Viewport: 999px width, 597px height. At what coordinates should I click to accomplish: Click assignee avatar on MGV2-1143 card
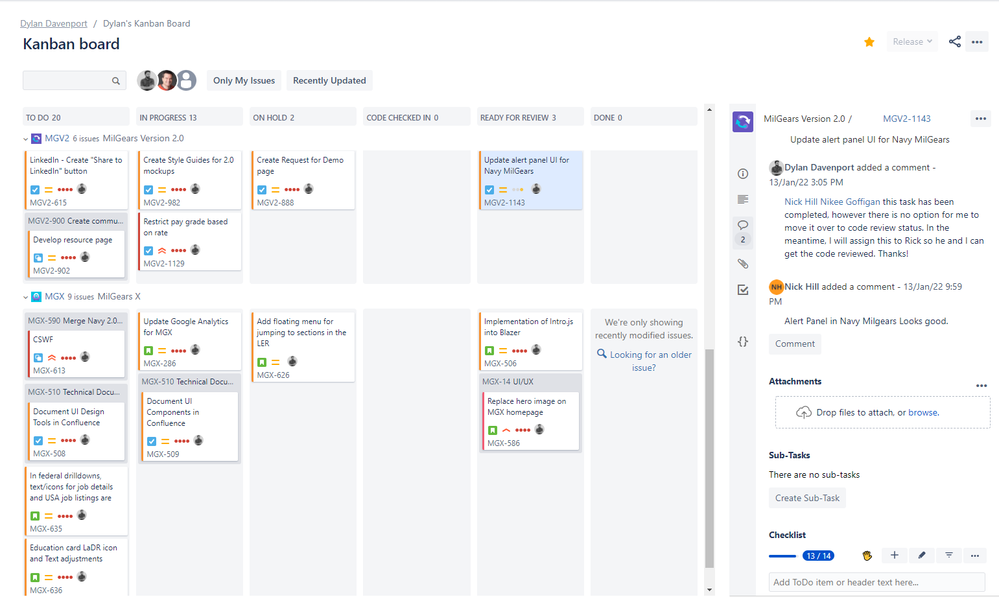tap(536, 189)
